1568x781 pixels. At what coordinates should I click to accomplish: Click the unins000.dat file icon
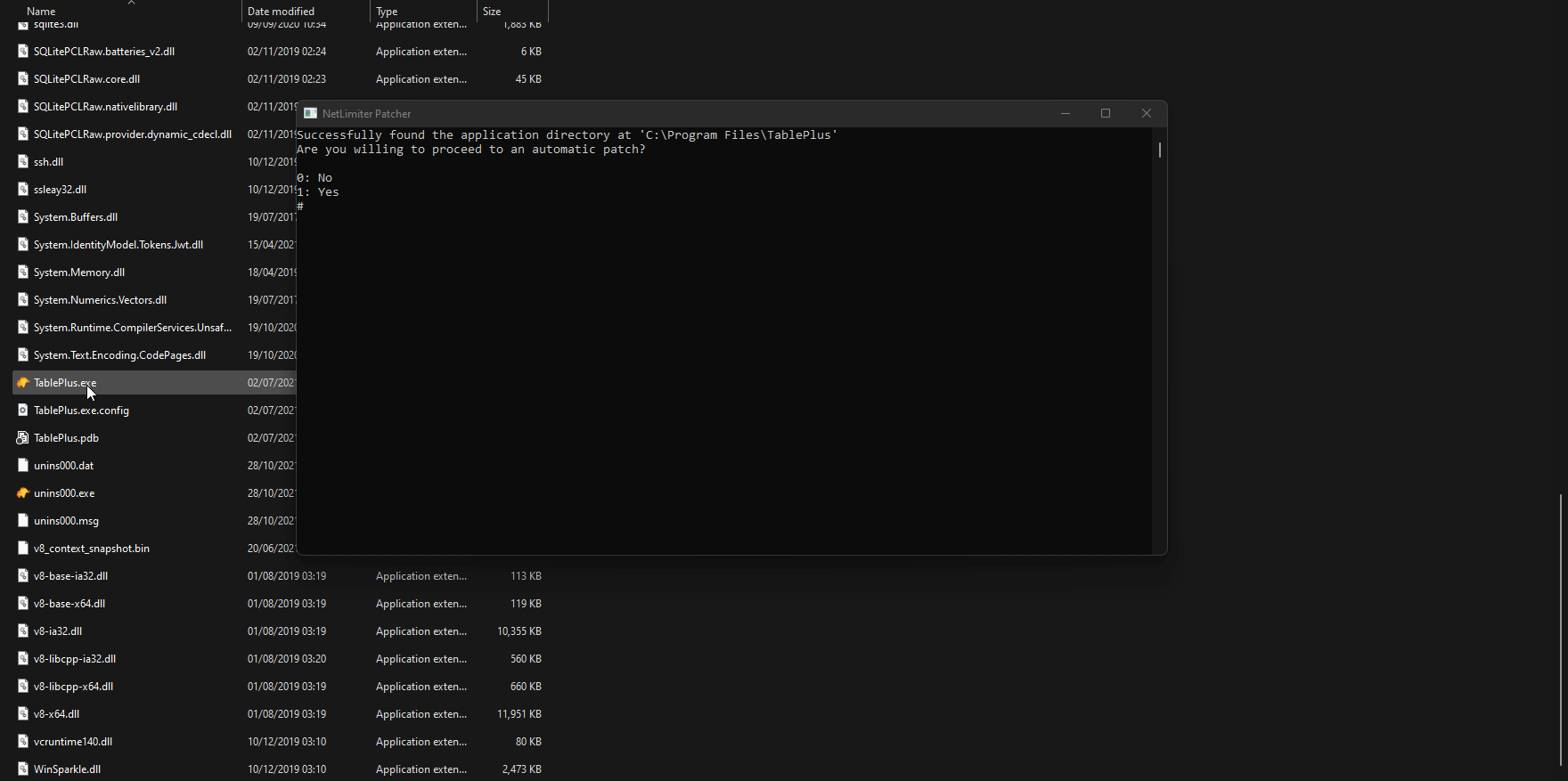point(23,466)
